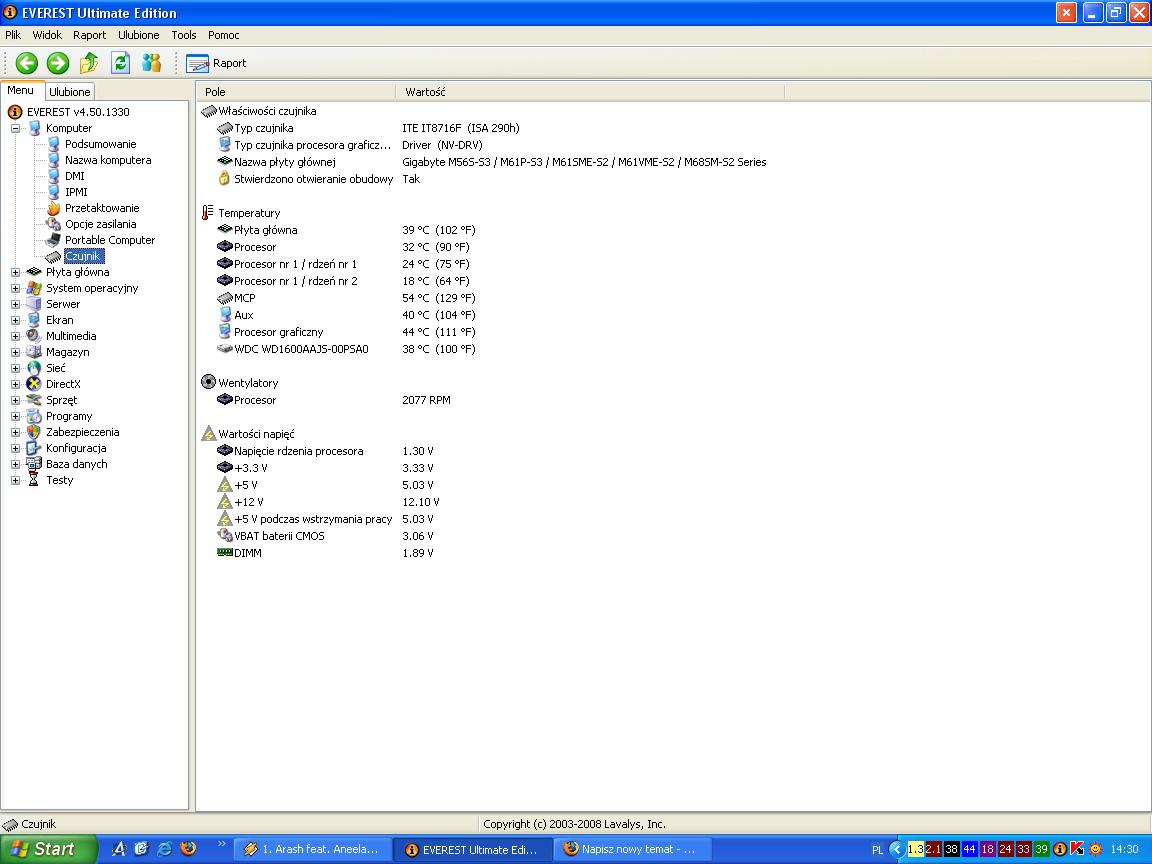The image size is (1152, 864).
Task: Open Przetaktowanie with flame icon
Action: pyautogui.click(x=101, y=209)
